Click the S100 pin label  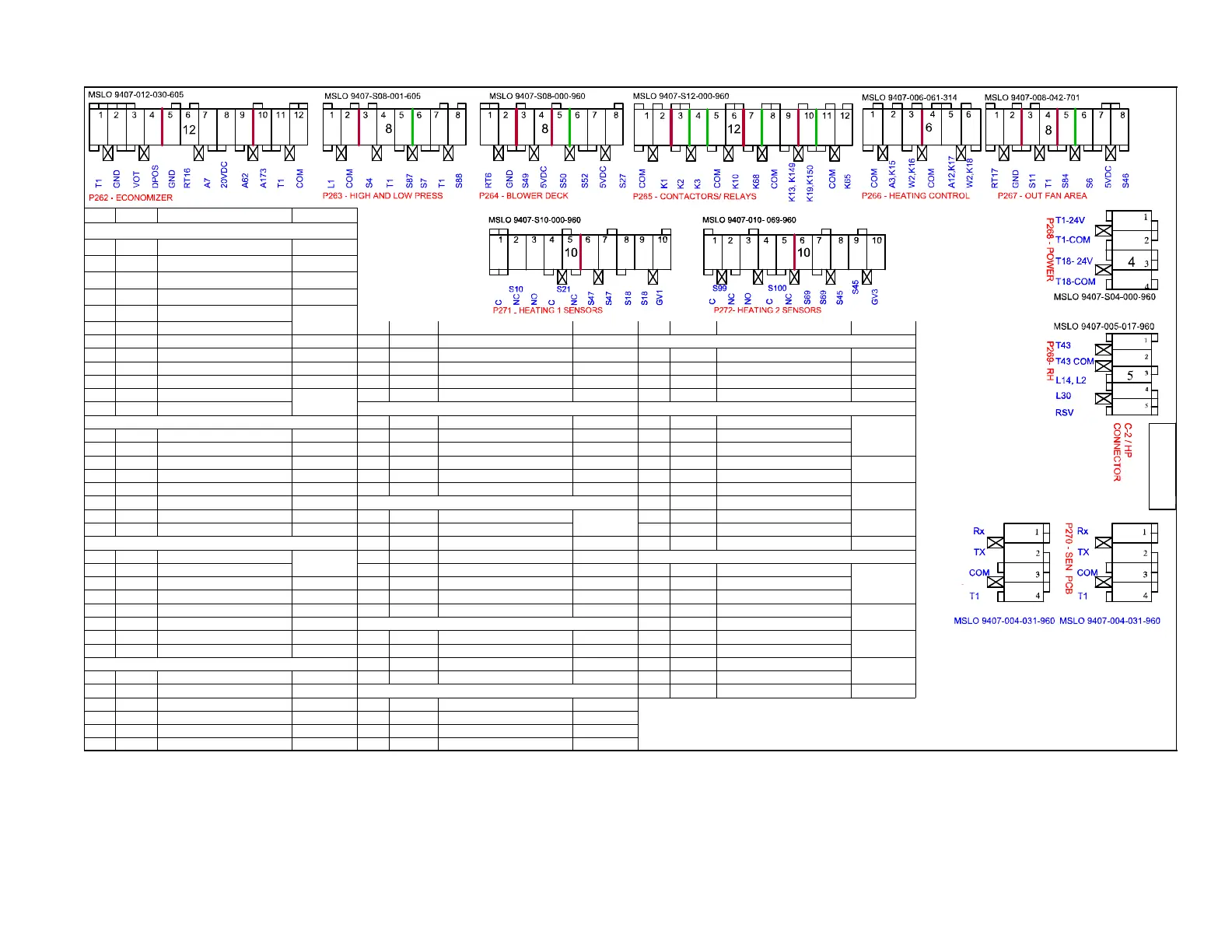(x=777, y=288)
